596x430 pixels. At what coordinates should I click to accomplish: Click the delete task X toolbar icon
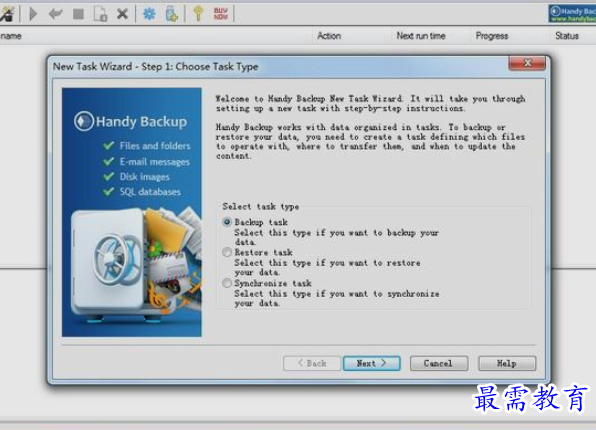122,14
